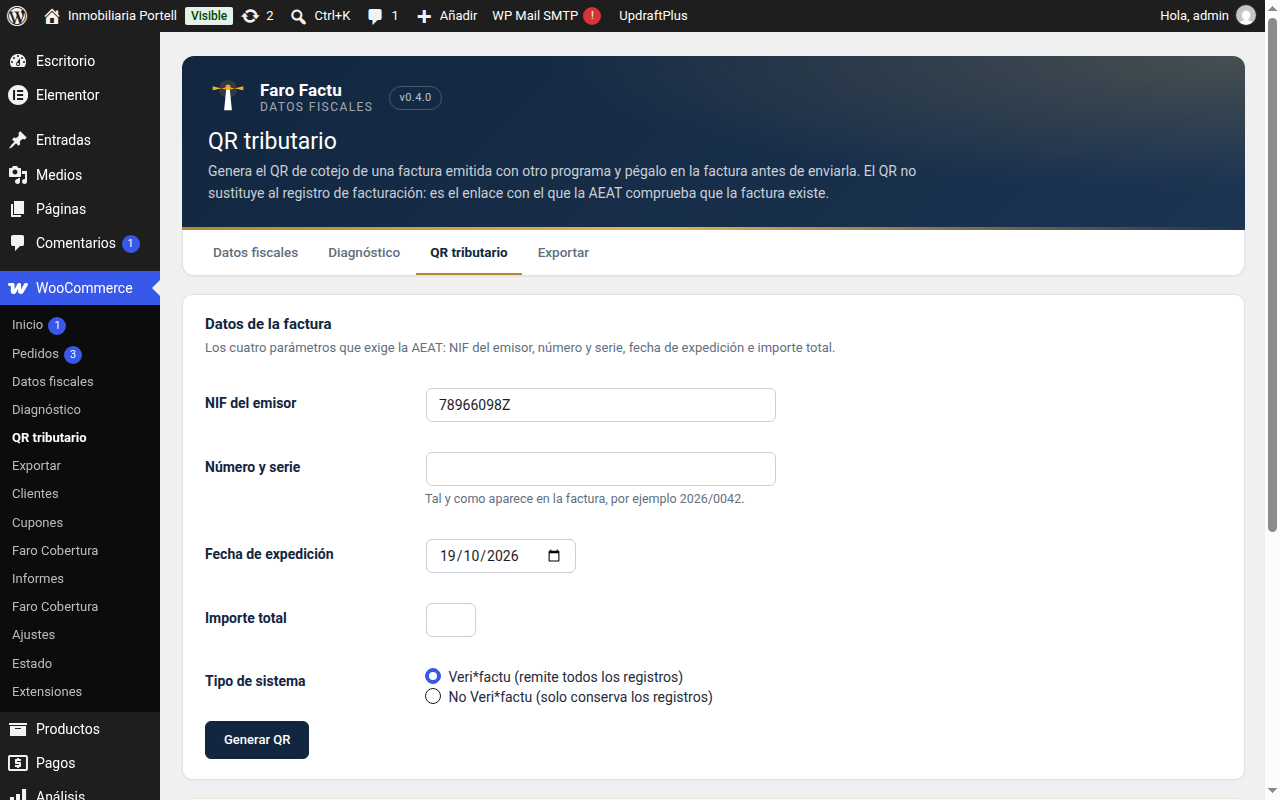
Task: Click the v0.4.0 version badge
Action: [415, 97]
